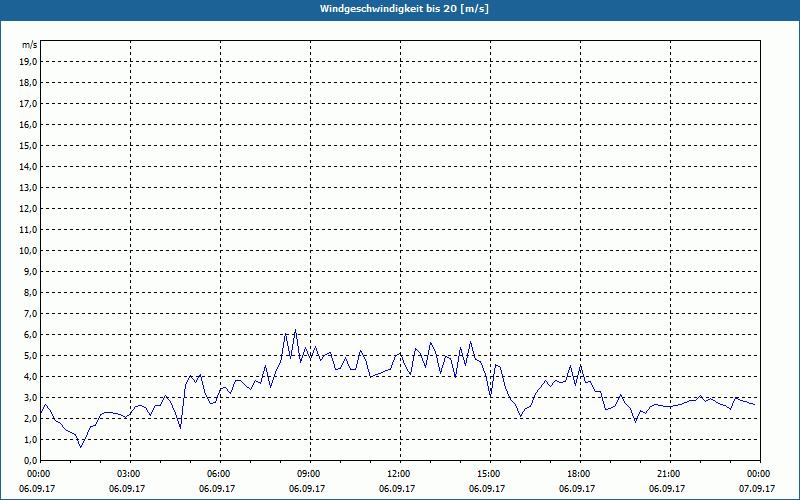Screen dimensions: 800x500
Task: Click the '2,0' y-axis value
Action: pyautogui.click(x=30, y=418)
